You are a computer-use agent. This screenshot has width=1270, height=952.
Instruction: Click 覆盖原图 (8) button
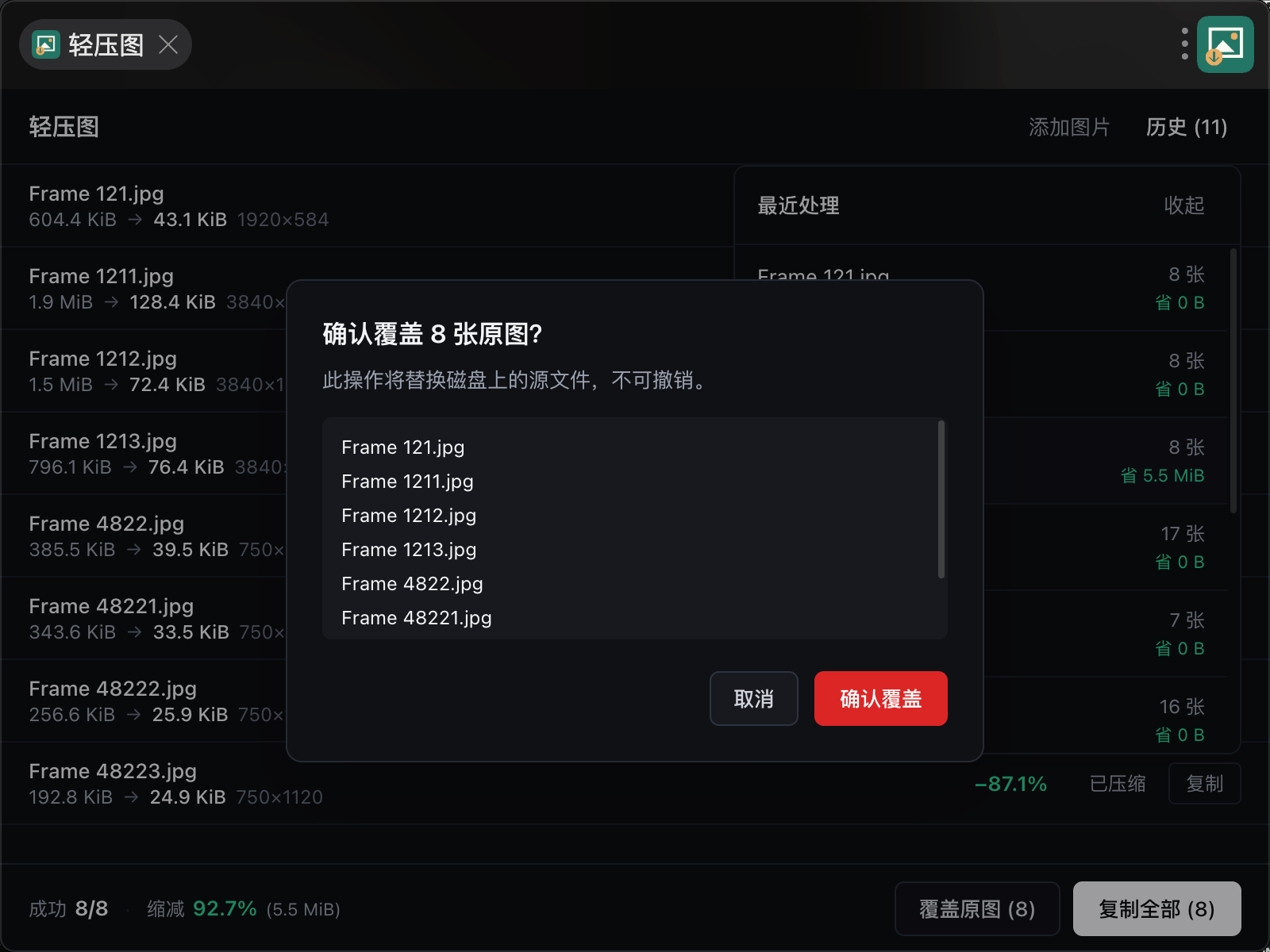click(x=977, y=908)
